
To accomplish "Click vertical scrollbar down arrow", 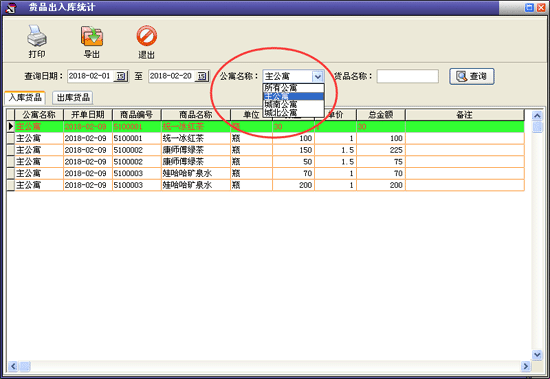I will (537, 355).
